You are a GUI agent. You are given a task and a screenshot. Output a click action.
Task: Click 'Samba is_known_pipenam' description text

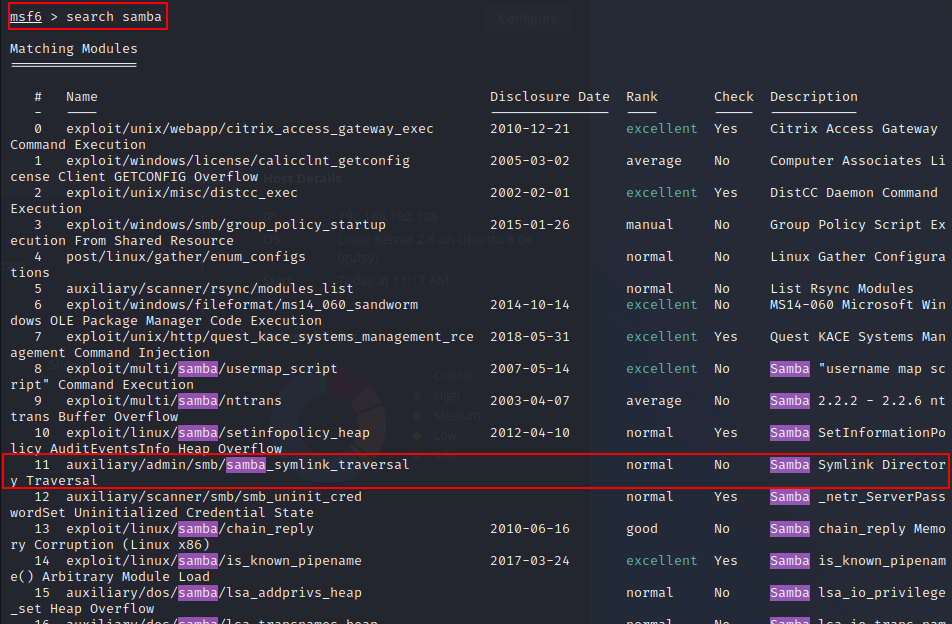point(858,561)
